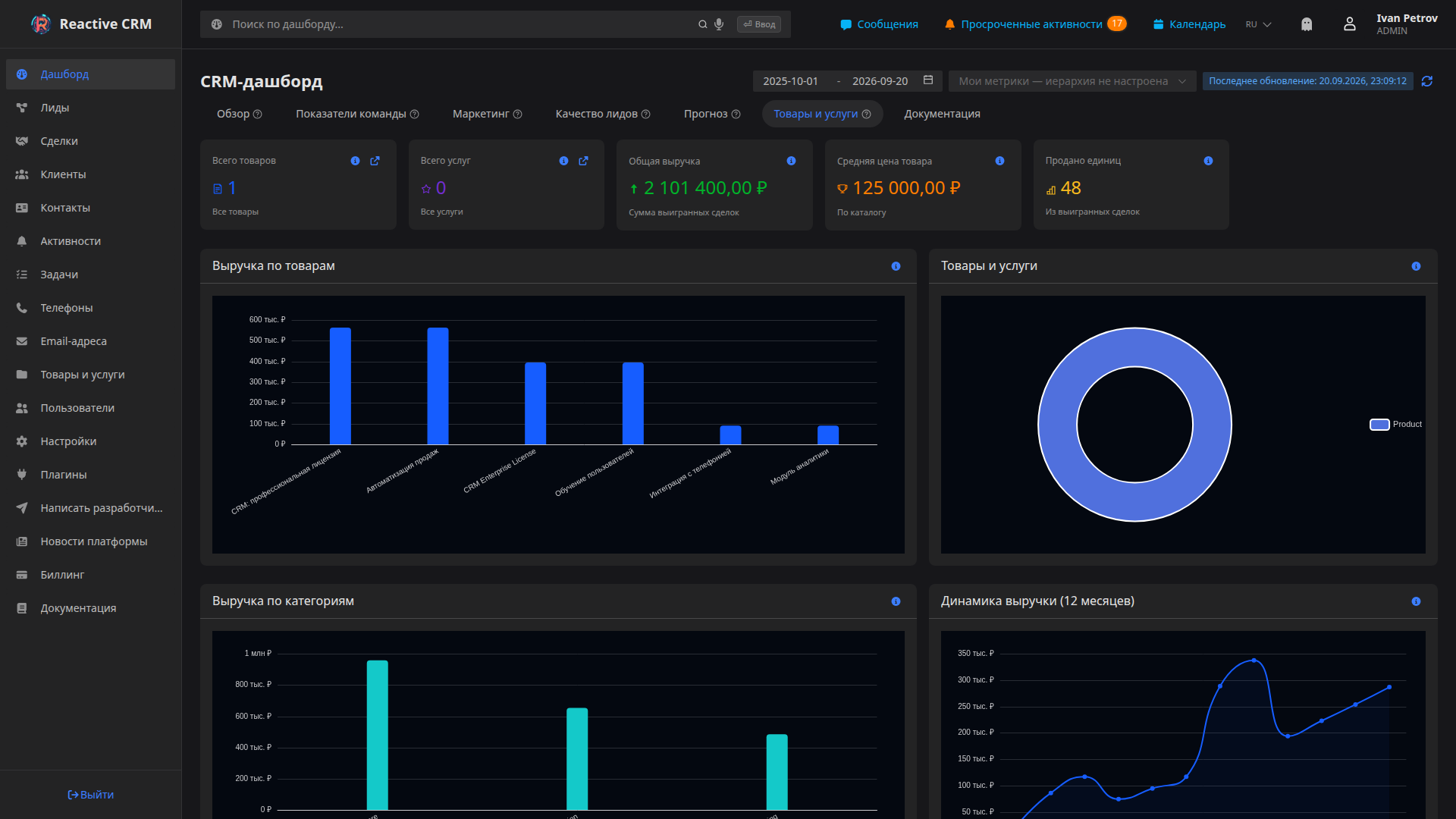Click info icon of Товары и услуги chart
1456x819 pixels.
[1416, 266]
